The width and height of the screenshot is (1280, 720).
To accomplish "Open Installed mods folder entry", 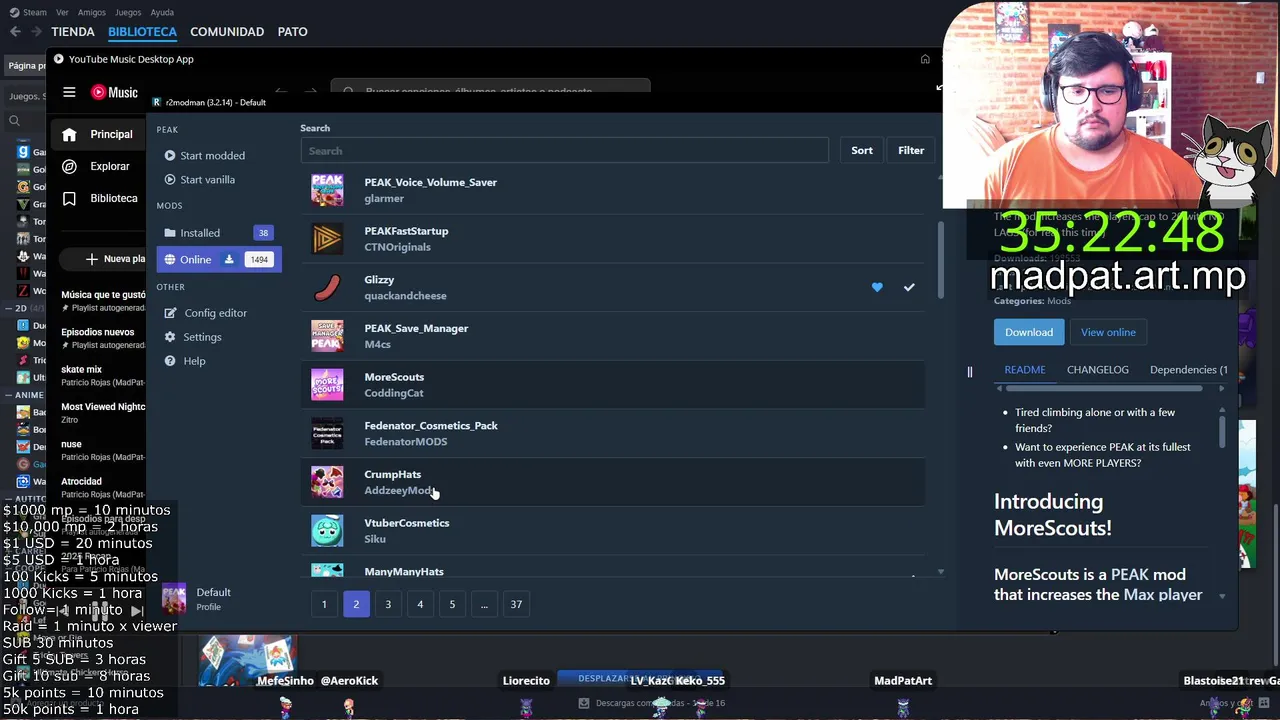I will pos(219,233).
